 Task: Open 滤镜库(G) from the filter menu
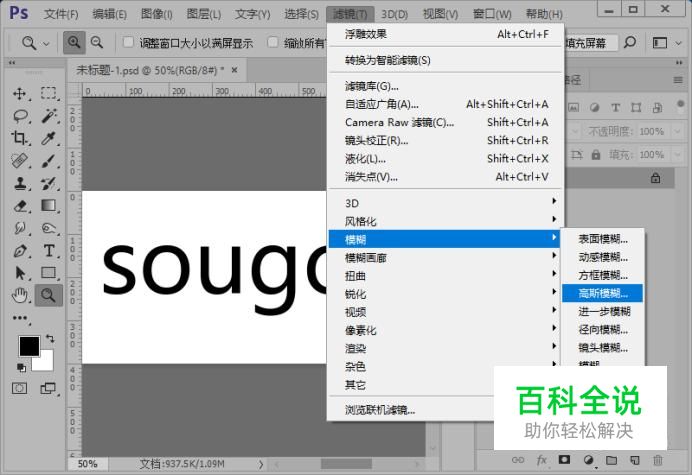pyautogui.click(x=445, y=86)
